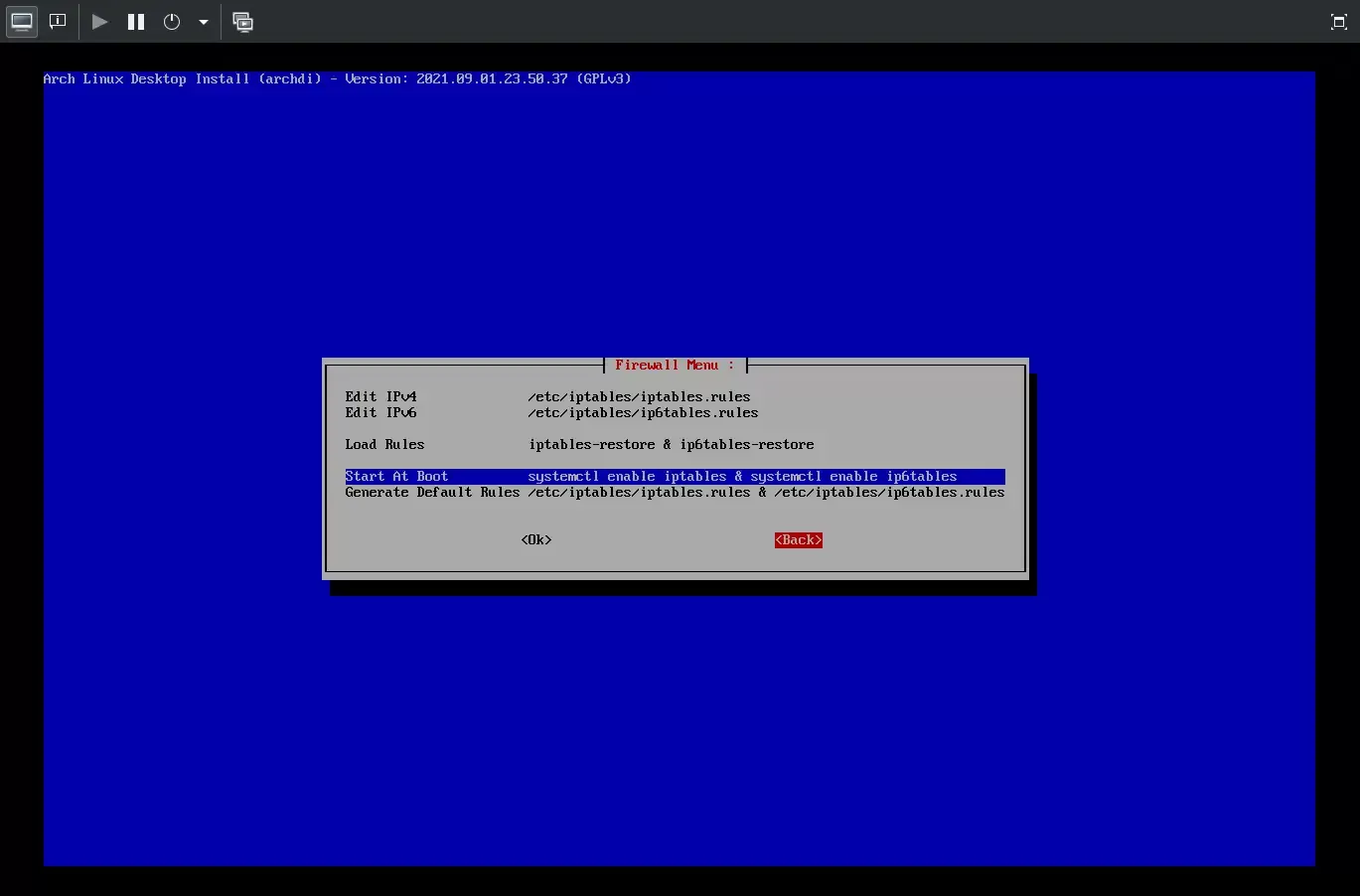Open the VM snapshots manager icon

[x=242, y=22]
